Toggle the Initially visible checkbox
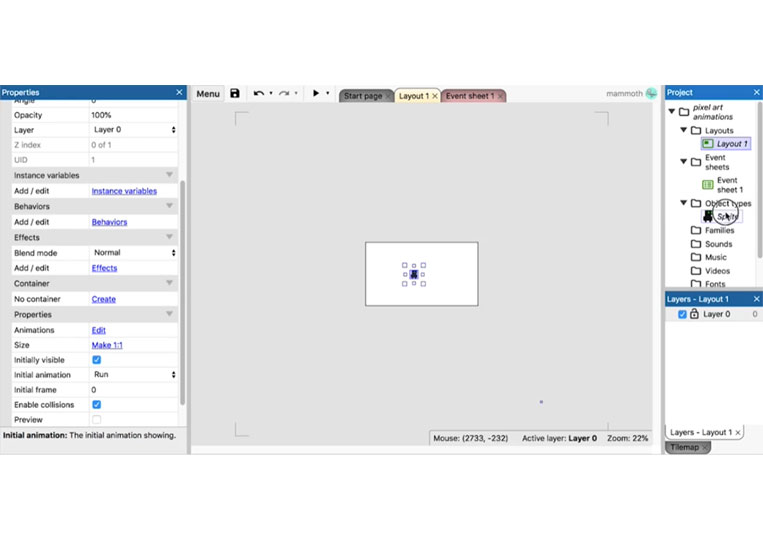 point(96,360)
